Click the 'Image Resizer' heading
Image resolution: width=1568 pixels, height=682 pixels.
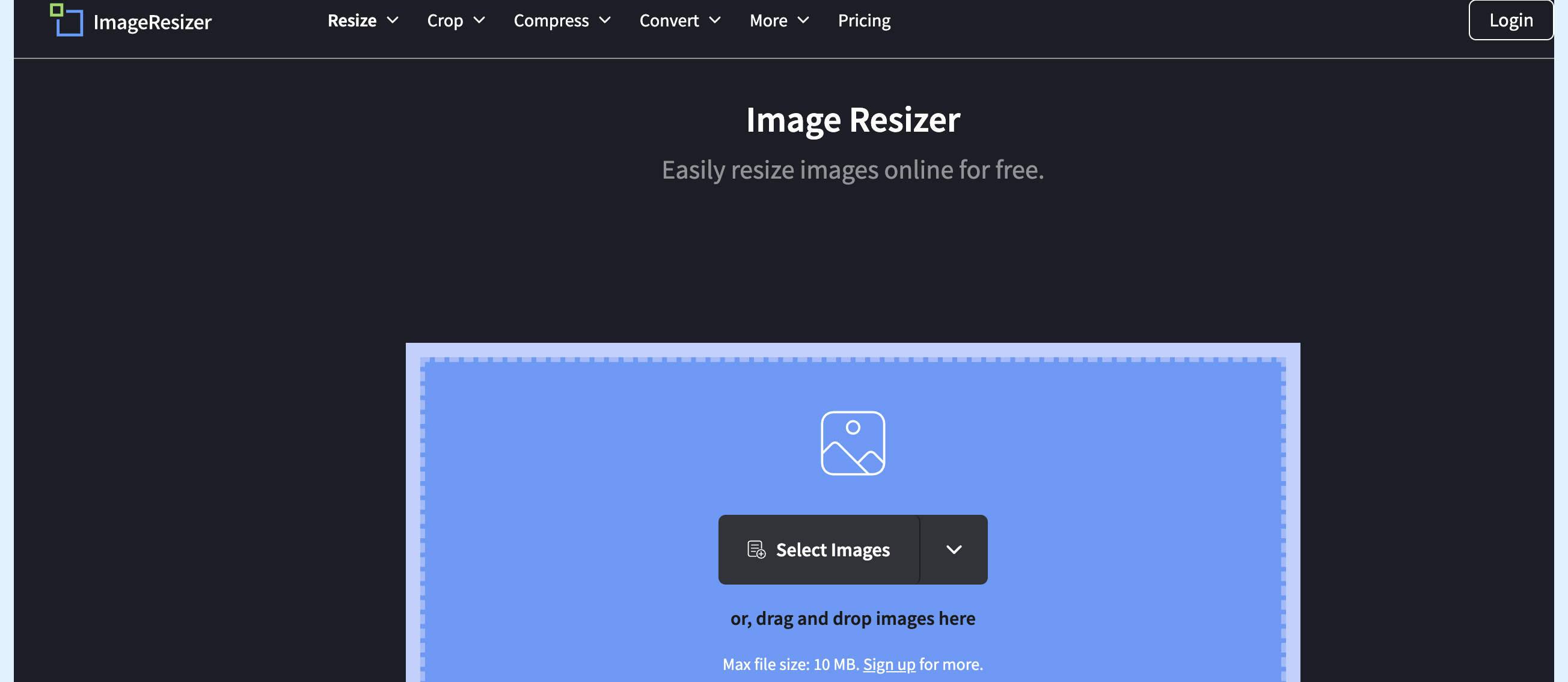coord(853,120)
